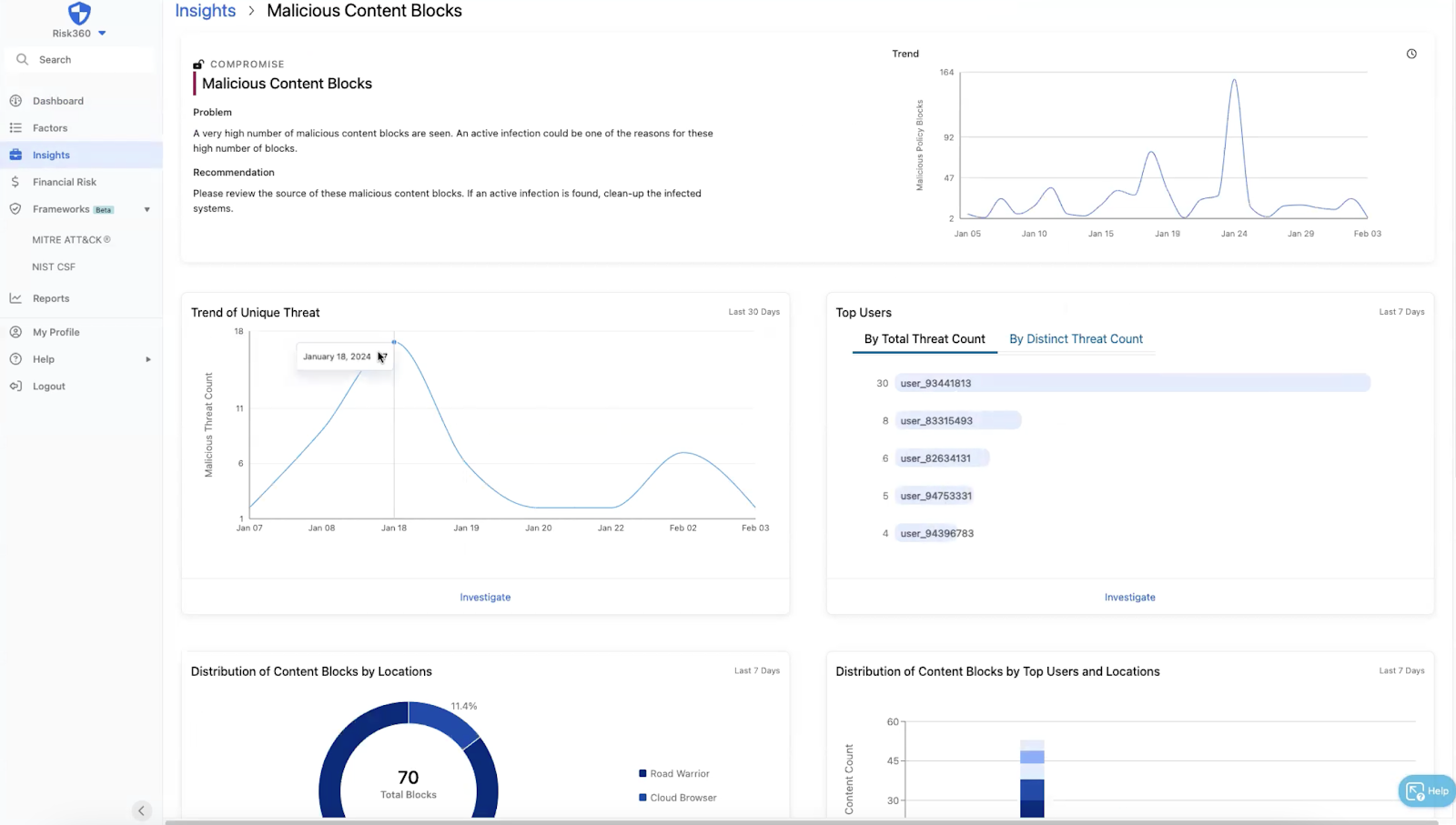Click the Help question mark icon
This screenshot has height=825, width=1456.
(15, 359)
